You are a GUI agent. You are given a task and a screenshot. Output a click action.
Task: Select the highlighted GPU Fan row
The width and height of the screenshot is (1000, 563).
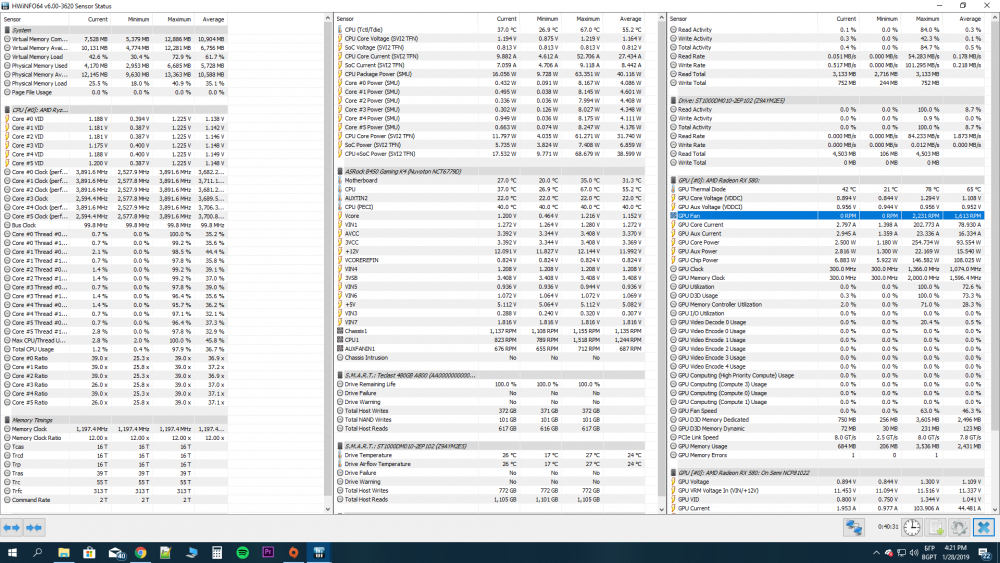click(827, 216)
